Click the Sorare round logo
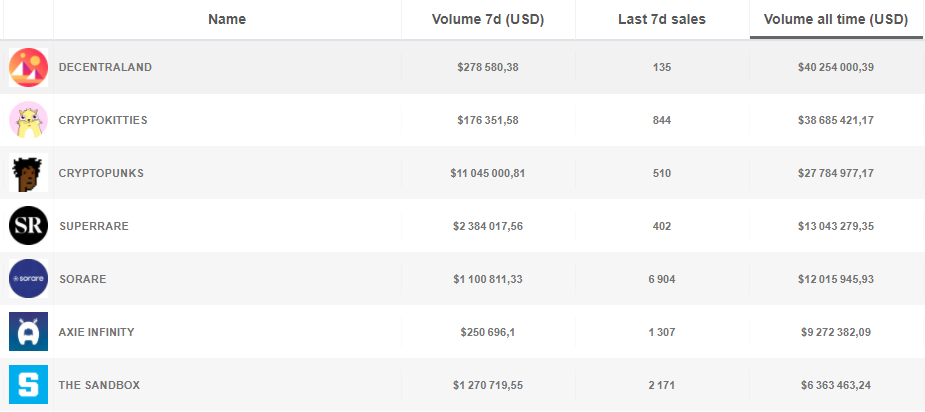This screenshot has height=412, width=925. [x=28, y=279]
